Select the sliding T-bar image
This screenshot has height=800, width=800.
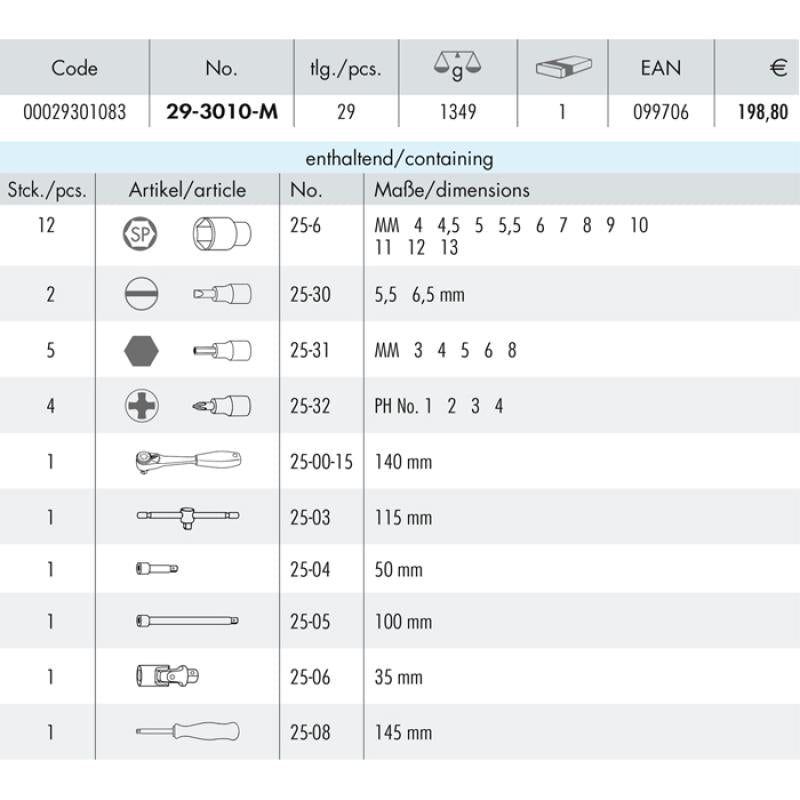click(x=188, y=517)
